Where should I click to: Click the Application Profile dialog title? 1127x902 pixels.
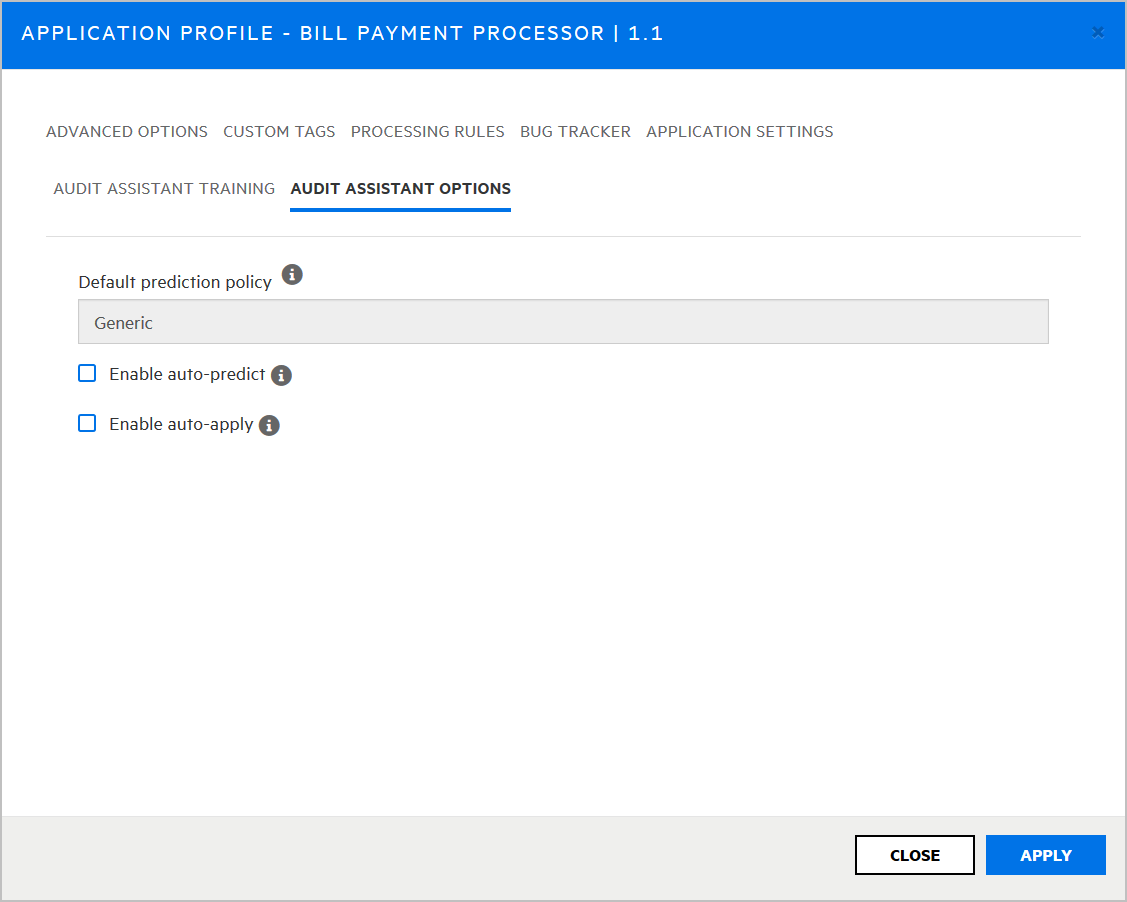pos(342,34)
